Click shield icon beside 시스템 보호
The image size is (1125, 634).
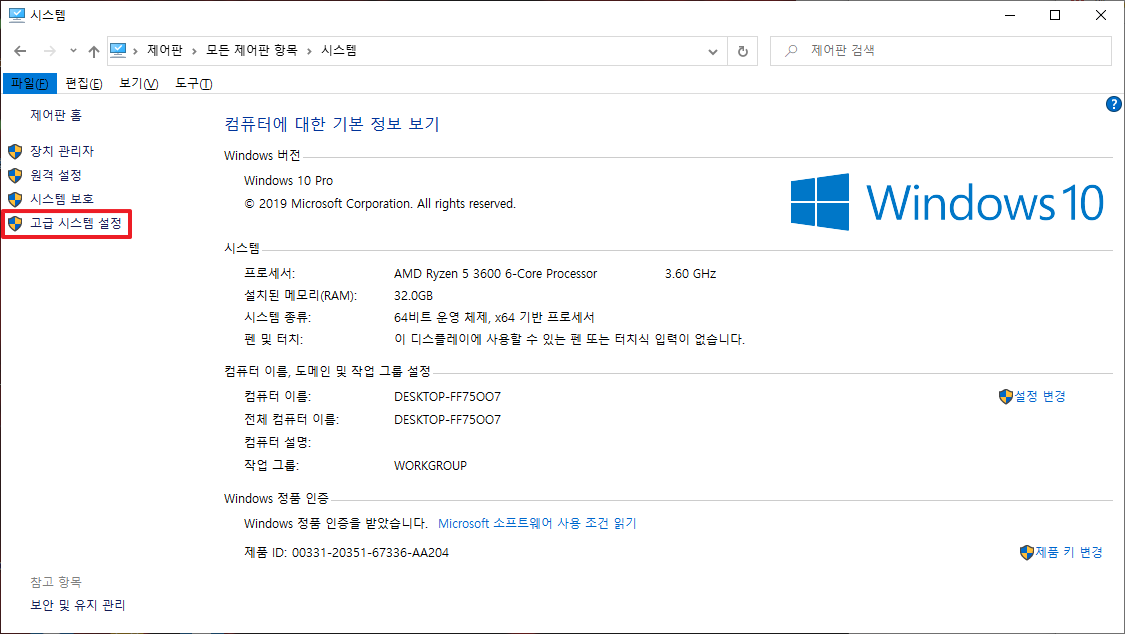15,199
